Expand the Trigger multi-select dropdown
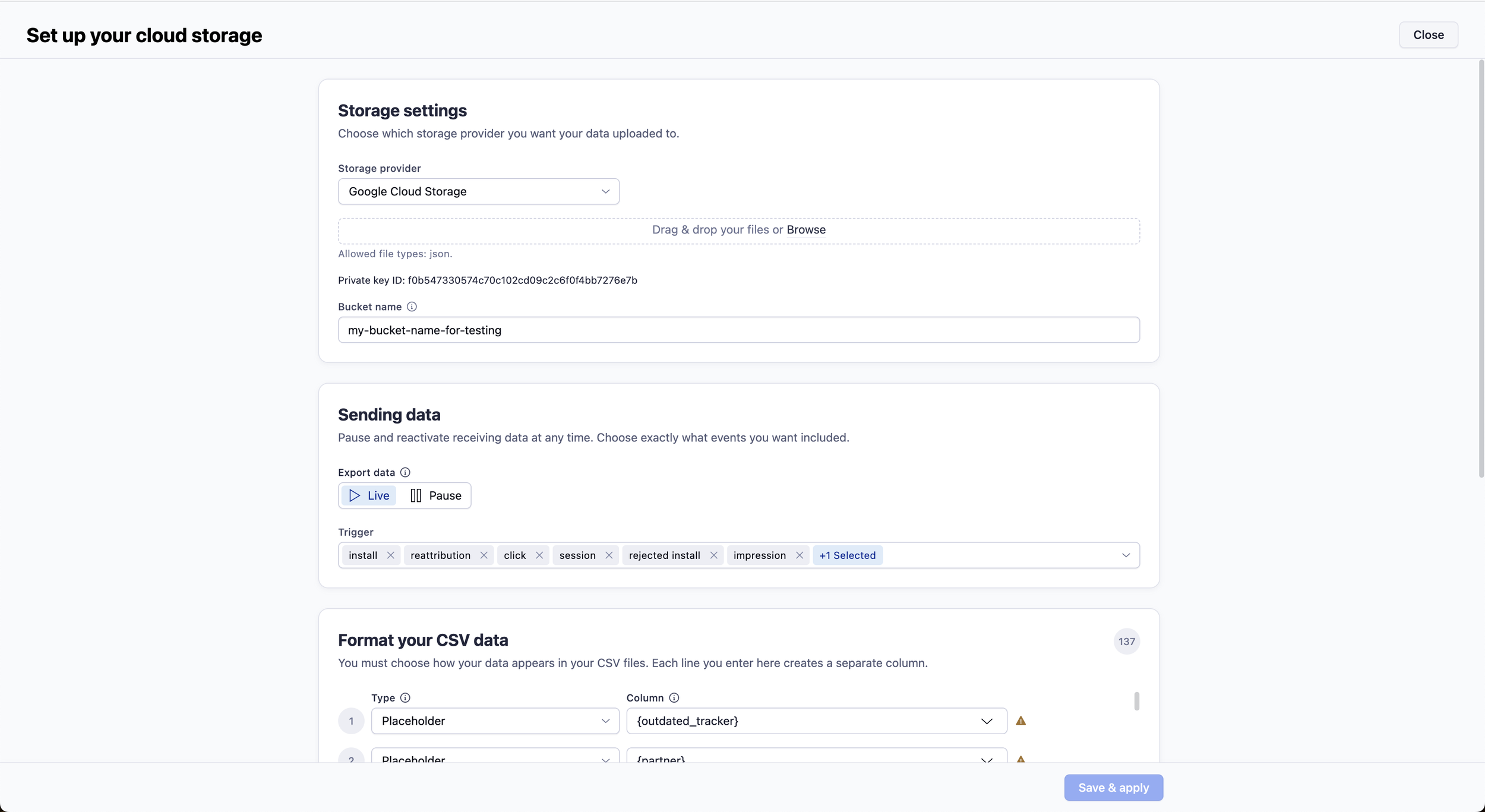 pyautogui.click(x=1125, y=555)
